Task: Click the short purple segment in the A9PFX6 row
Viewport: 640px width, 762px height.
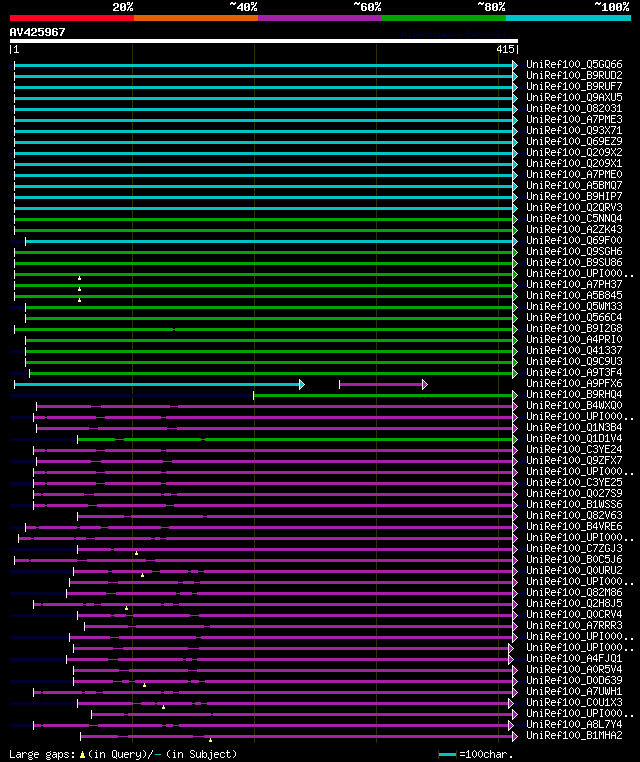Action: pos(383,384)
